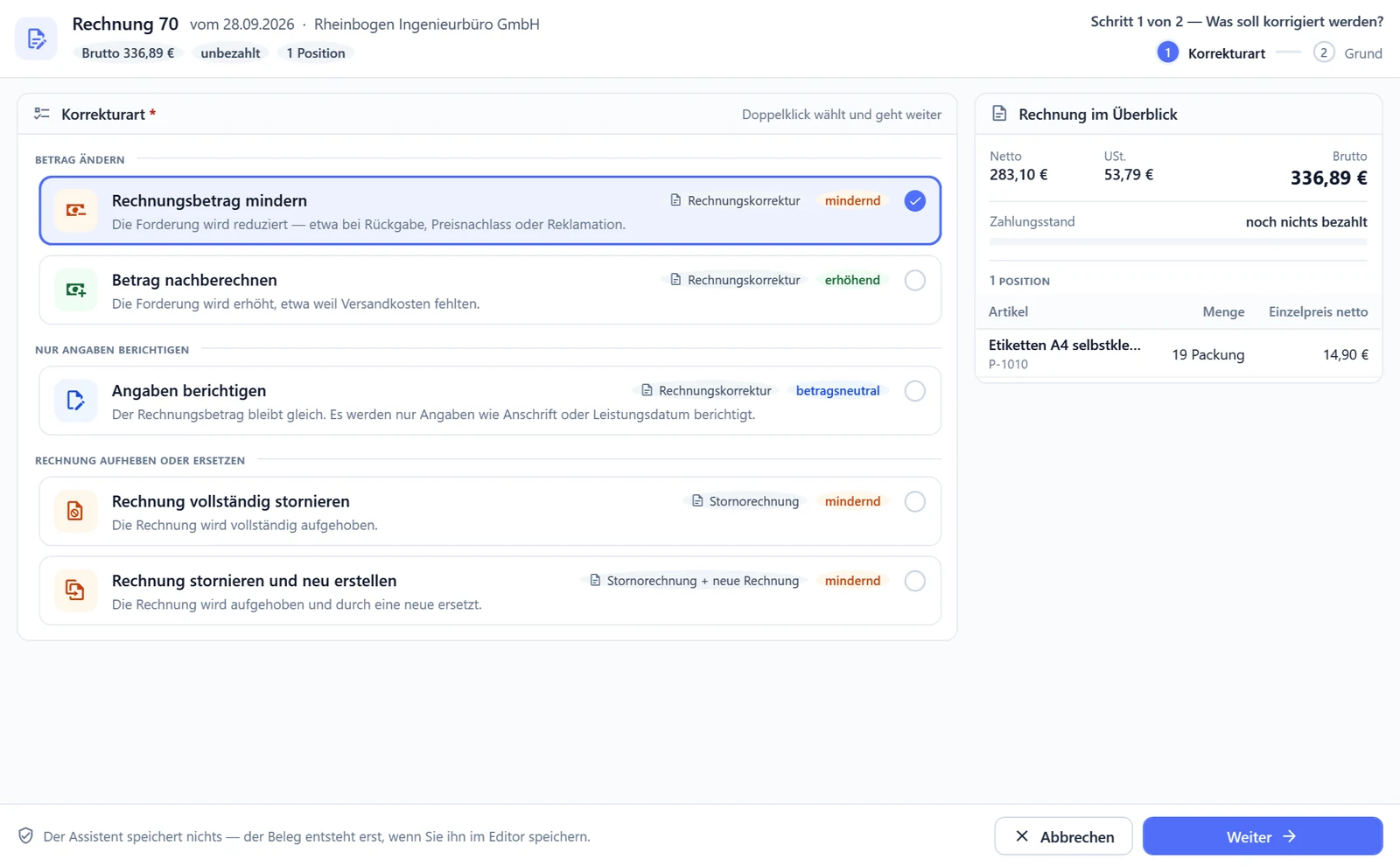Screen dimensions: 1400x866
Task: Click the Netto value '283,10 €'
Action: (x=1018, y=175)
